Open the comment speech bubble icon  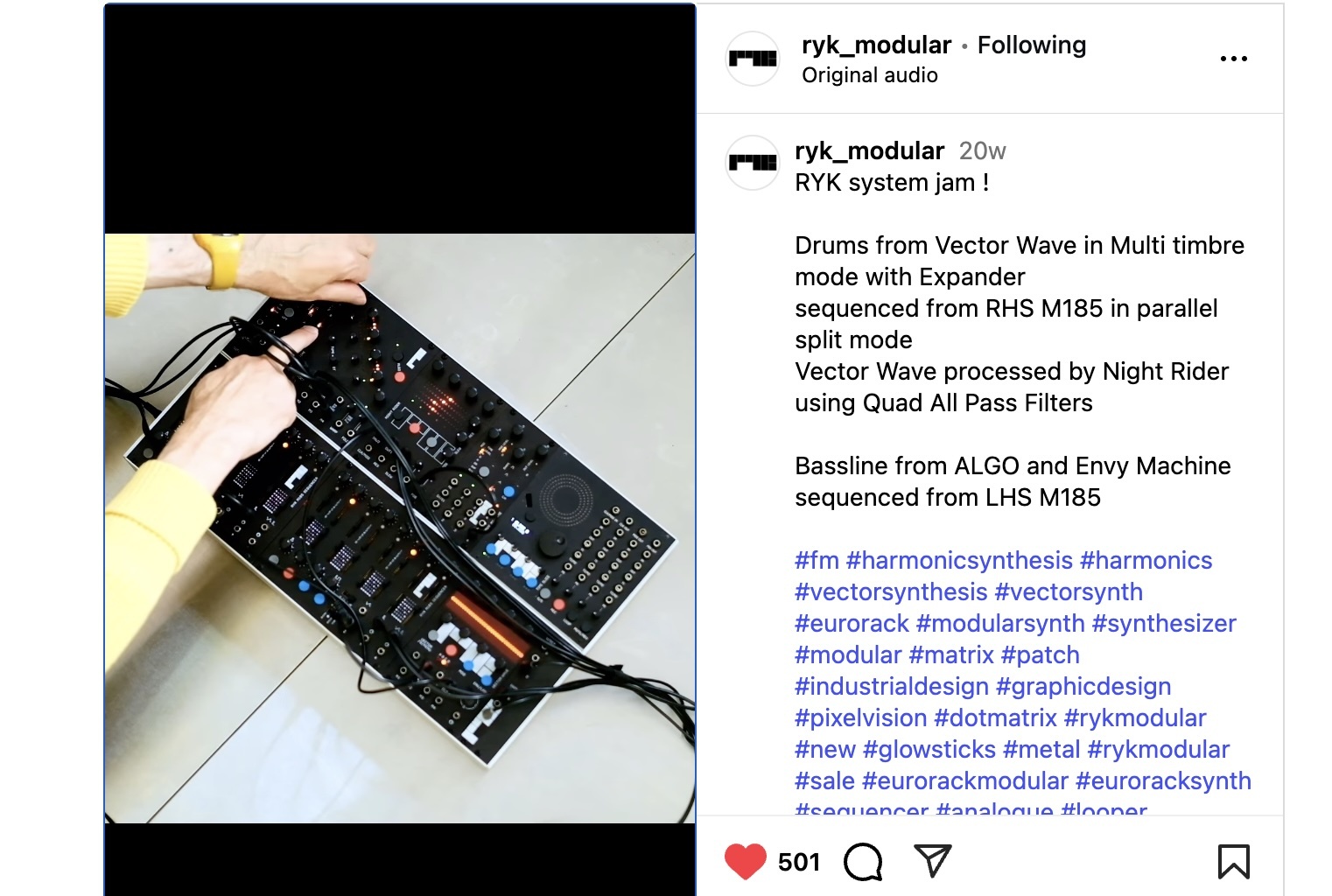coord(863,862)
